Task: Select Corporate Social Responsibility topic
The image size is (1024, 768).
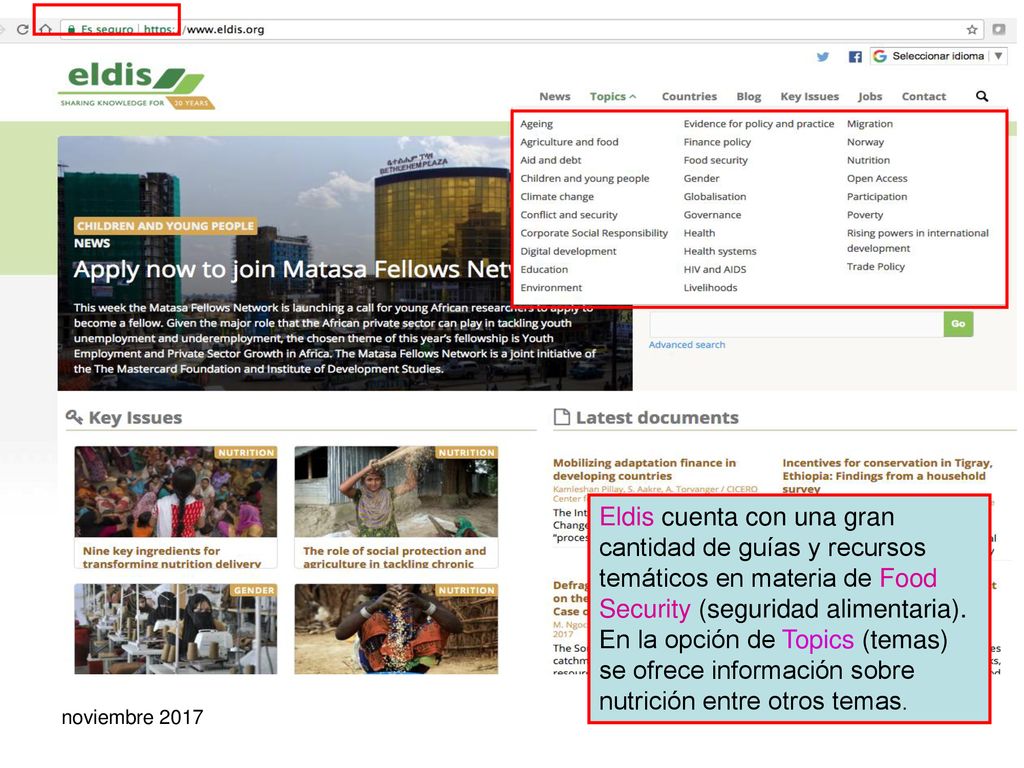Action: [x=594, y=234]
